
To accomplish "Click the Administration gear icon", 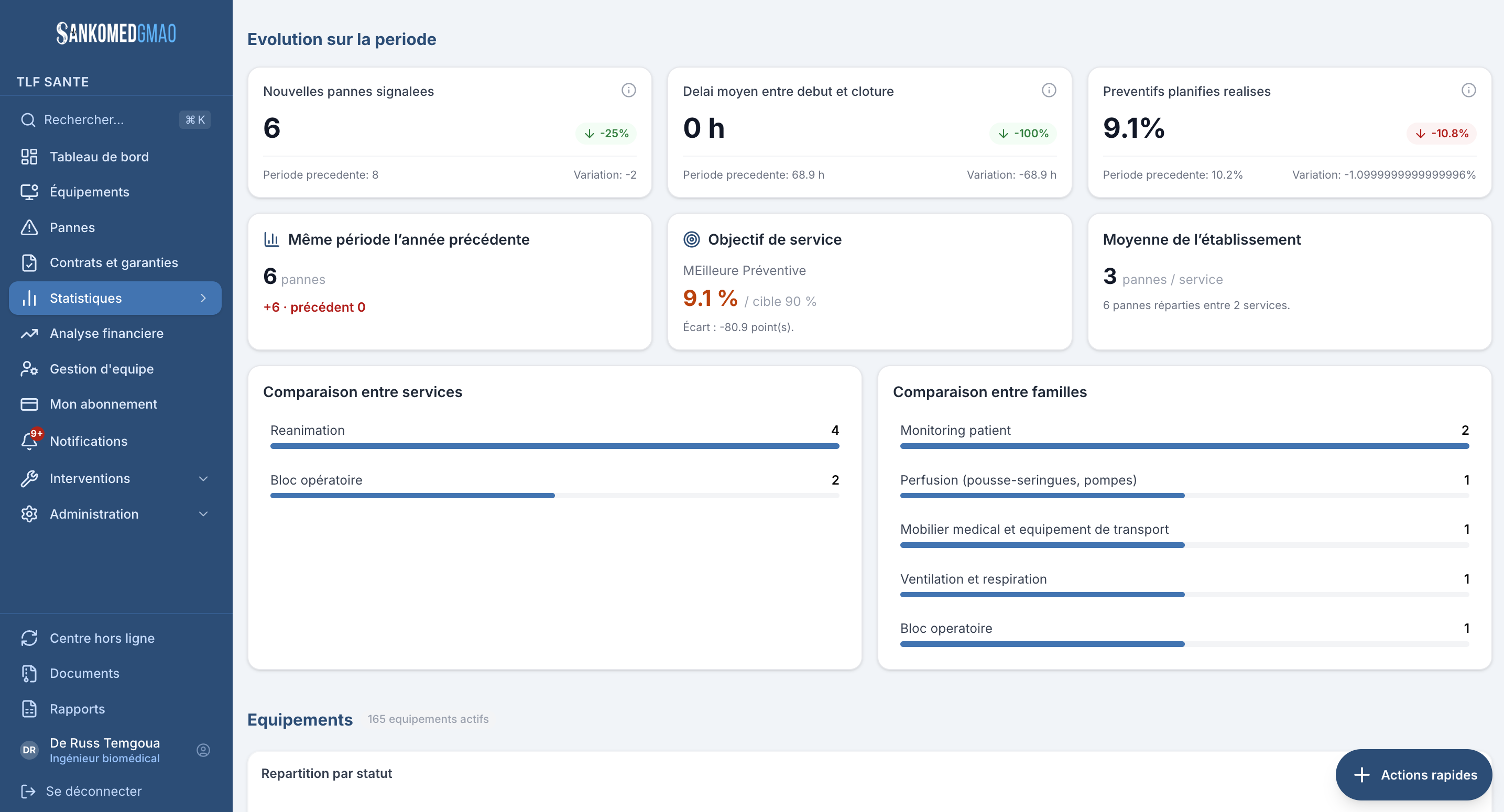I will point(29,514).
